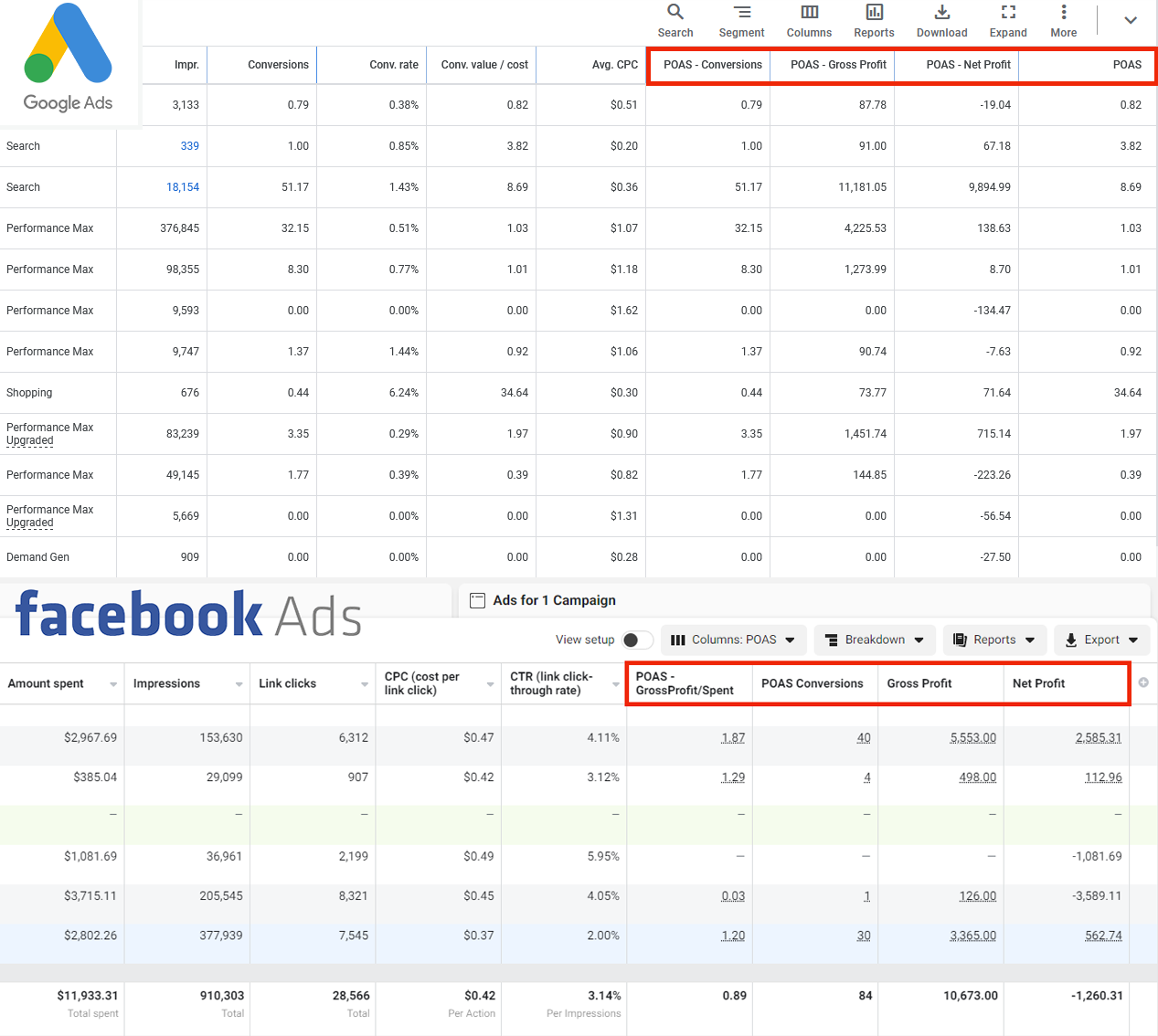Select the 34.64 conv. value / cost cell
Viewport: 1158px width, 1036px height.
click(515, 393)
